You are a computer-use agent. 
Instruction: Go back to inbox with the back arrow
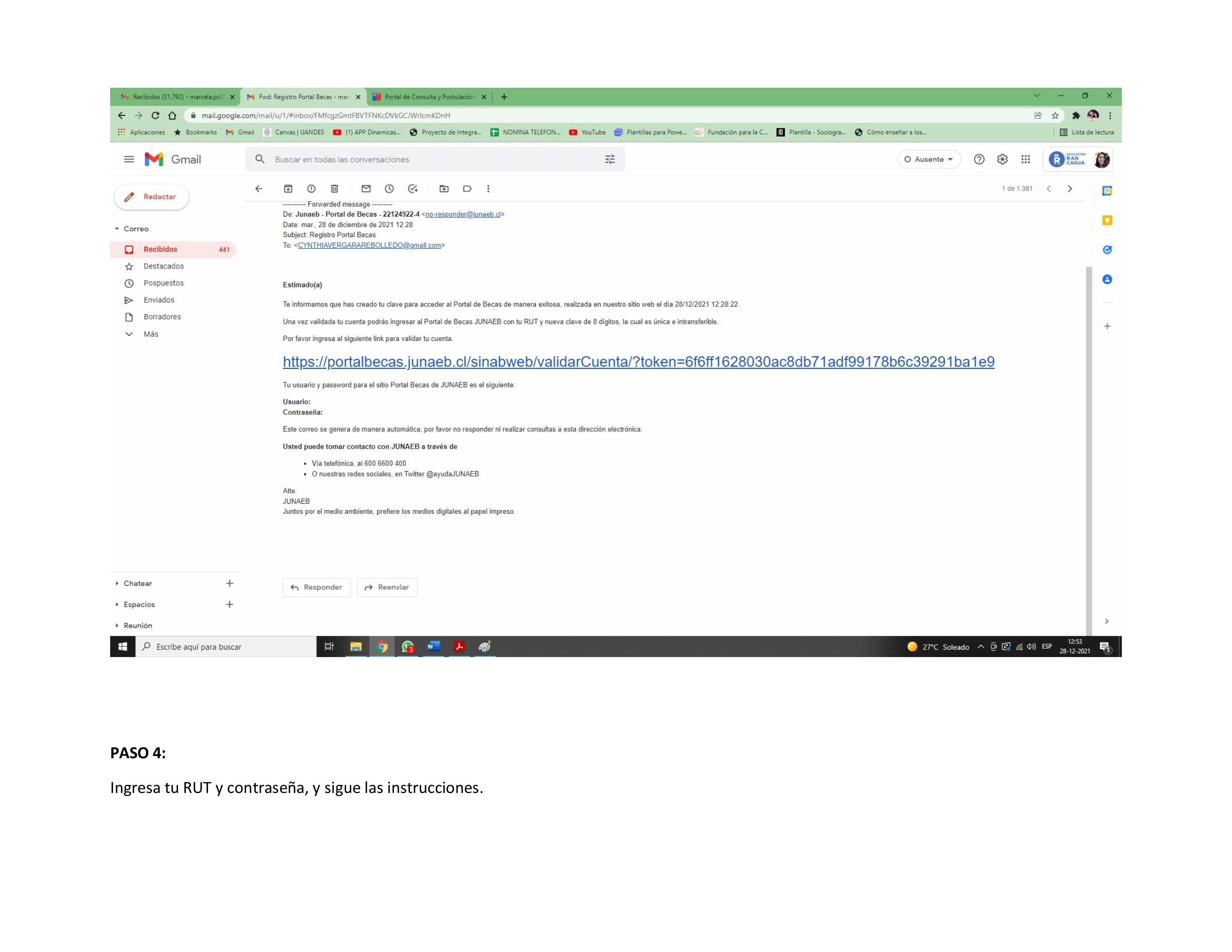click(258, 189)
